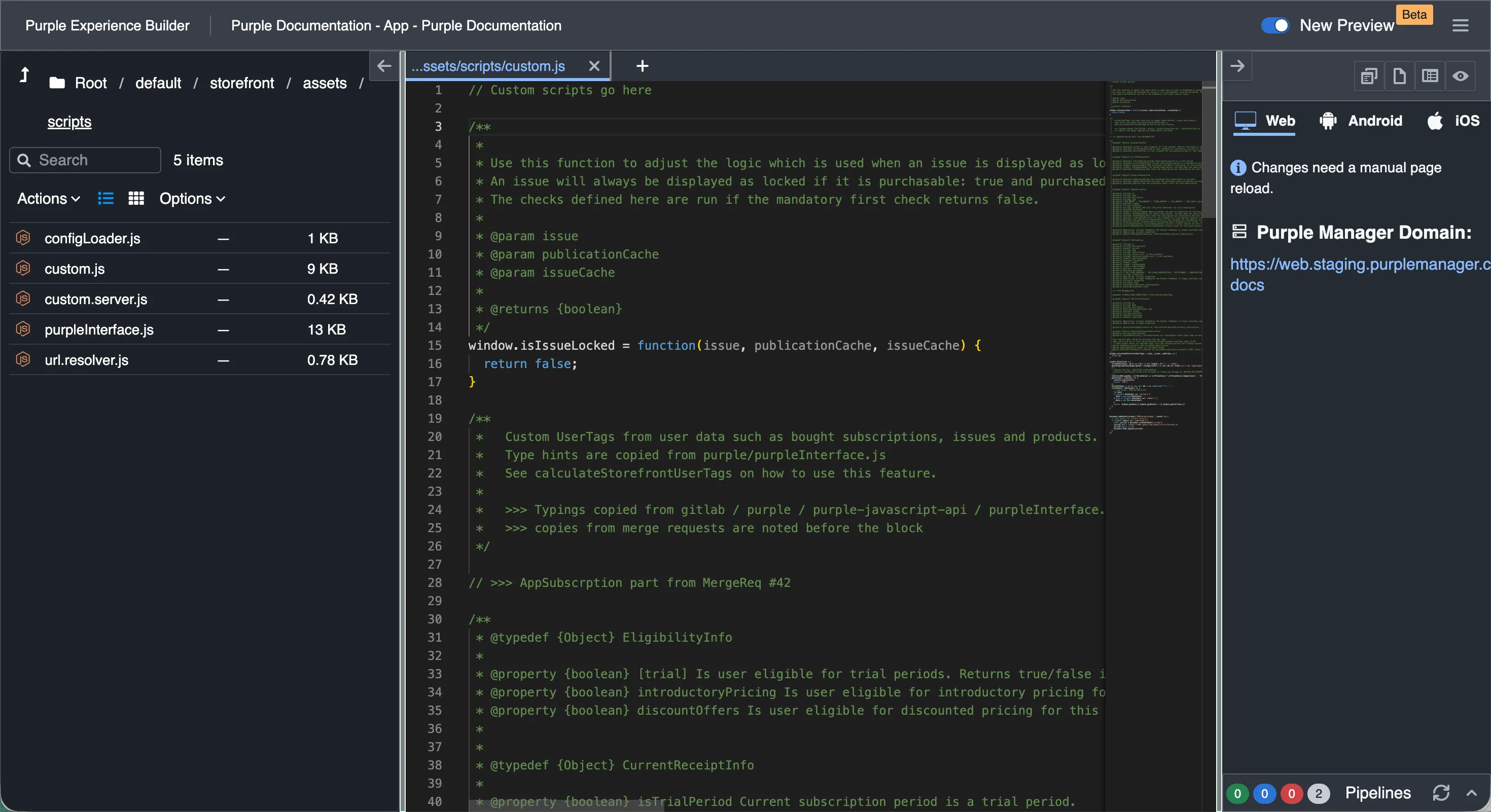Viewport: 1491px width, 812px height.
Task: Click the info icon beside reload notice
Action: pos(1238,168)
